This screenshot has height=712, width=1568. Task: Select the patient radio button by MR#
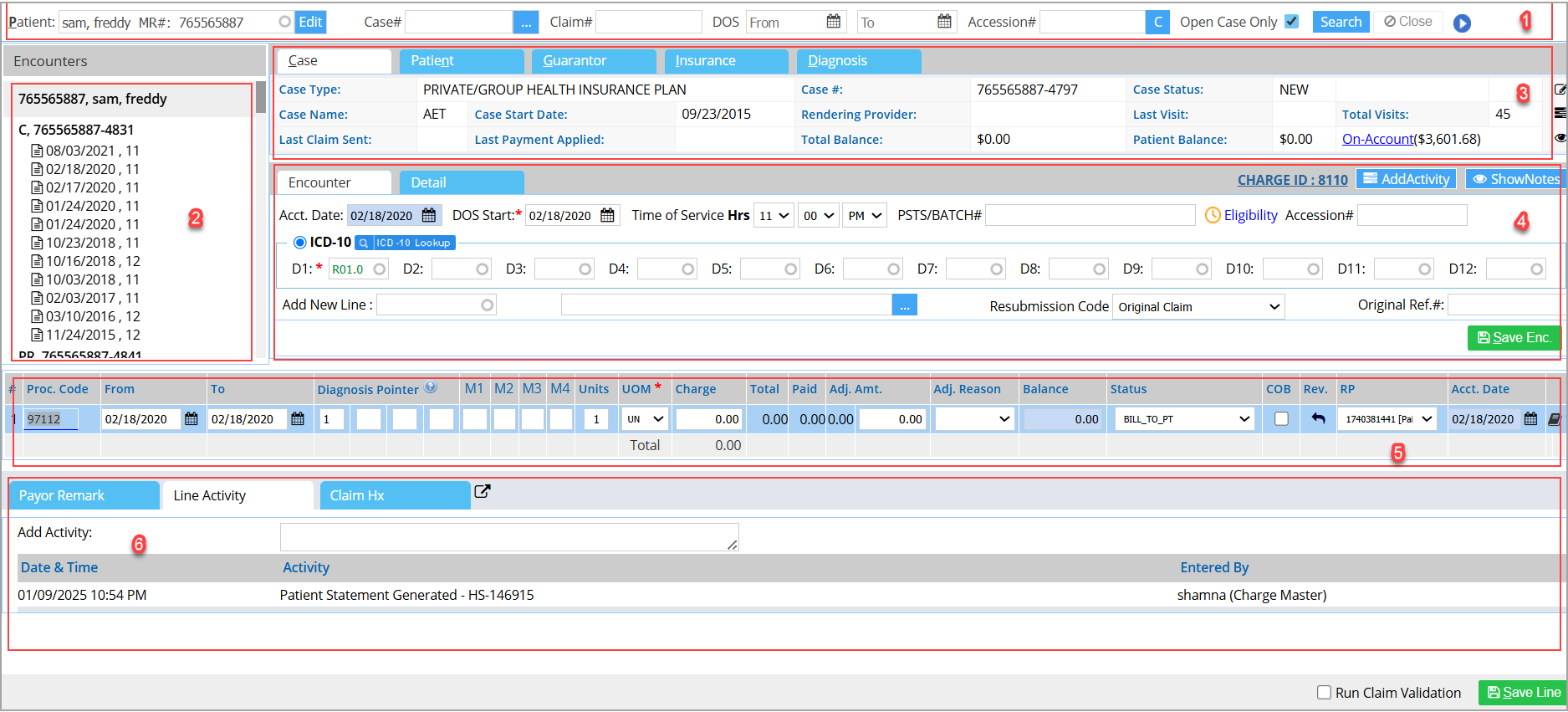pos(285,22)
